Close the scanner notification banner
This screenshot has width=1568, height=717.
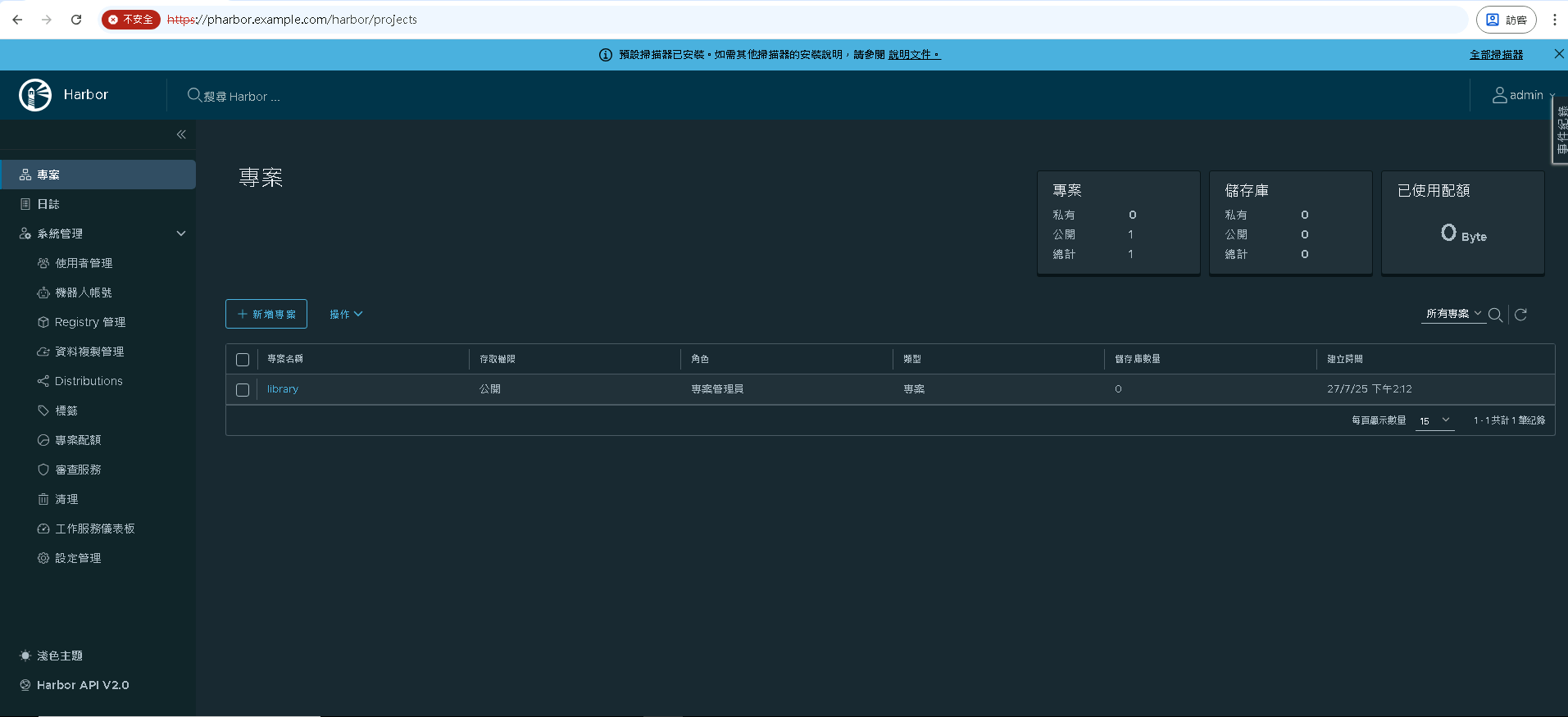pyautogui.click(x=1559, y=54)
